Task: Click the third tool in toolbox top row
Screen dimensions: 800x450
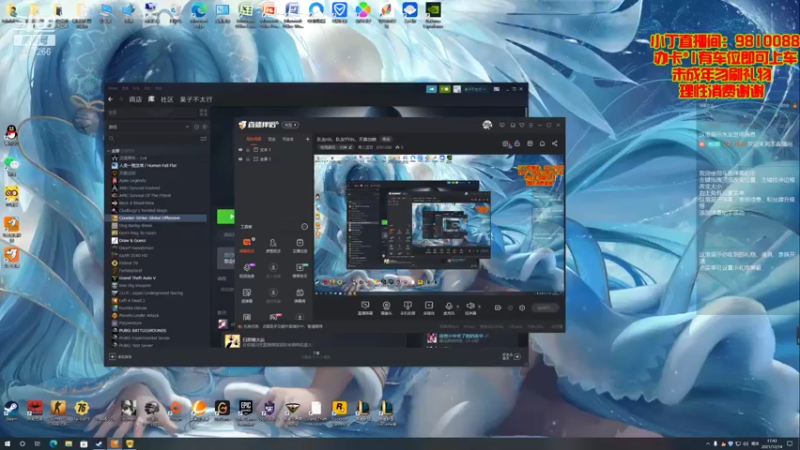Action: point(299,245)
